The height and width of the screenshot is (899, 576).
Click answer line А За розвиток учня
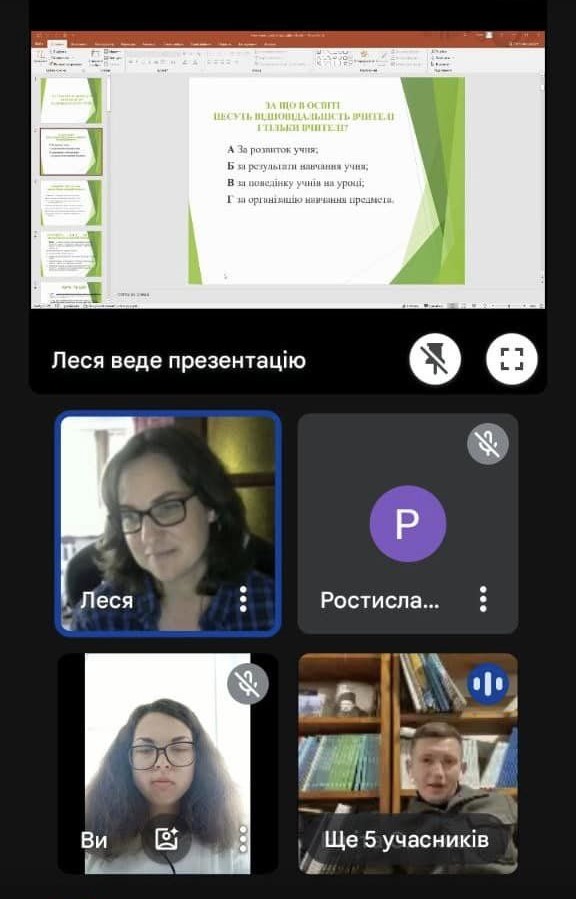[272, 150]
